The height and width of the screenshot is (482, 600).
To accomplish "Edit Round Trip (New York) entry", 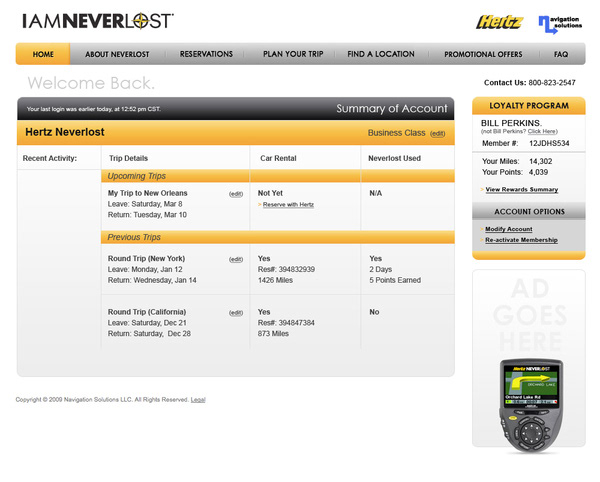I will pyautogui.click(x=236, y=259).
